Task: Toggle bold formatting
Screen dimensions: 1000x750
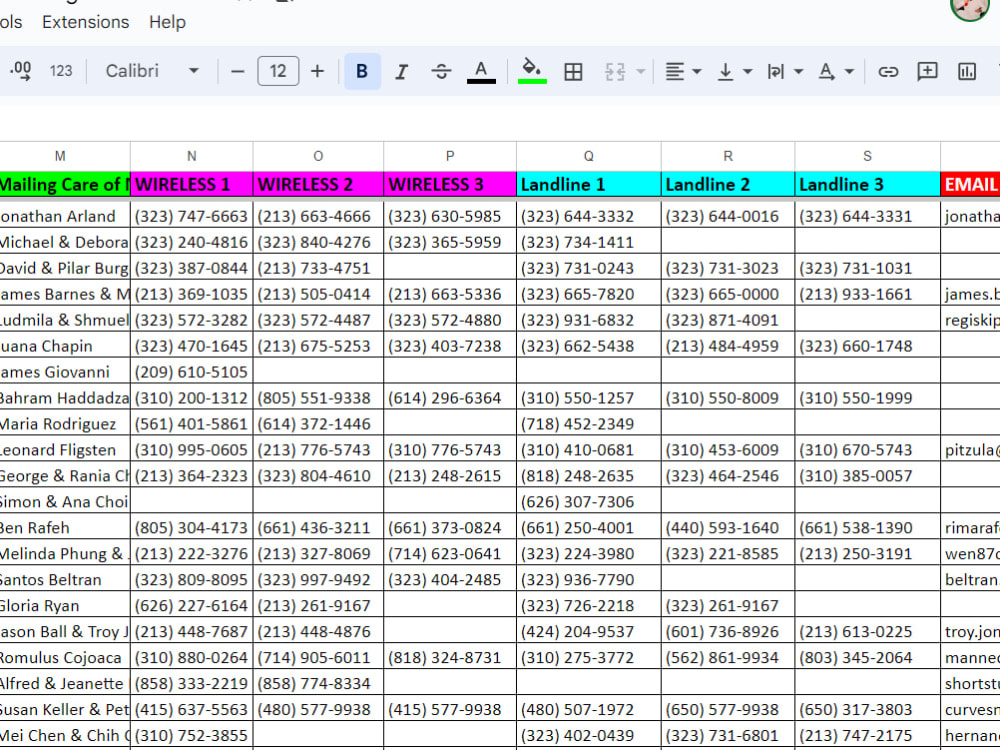Action: (x=362, y=71)
